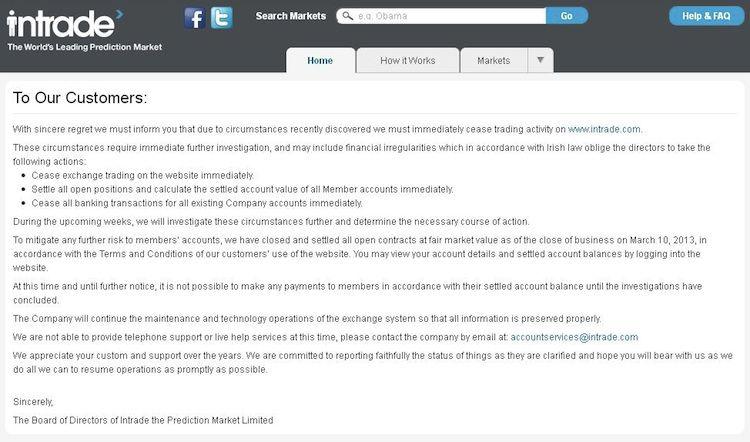Open Intrade's Facebook page icon
The image size is (750, 442).
195,19
